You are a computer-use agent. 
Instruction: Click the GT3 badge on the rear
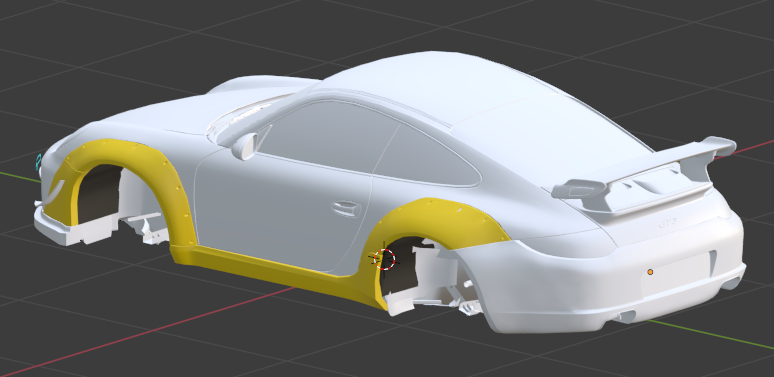[x=667, y=223]
